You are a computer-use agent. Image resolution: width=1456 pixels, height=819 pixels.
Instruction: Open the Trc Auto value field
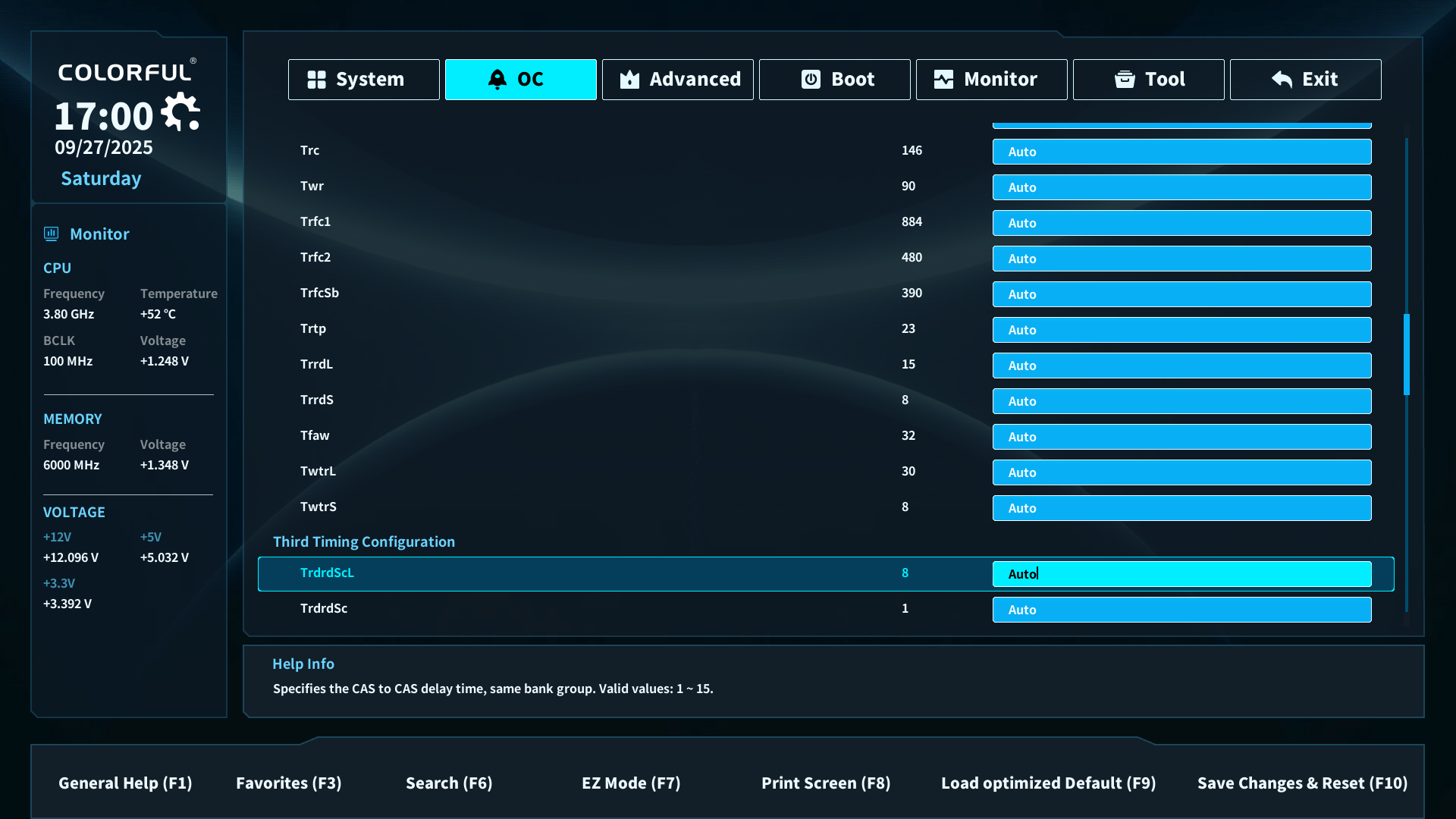tap(1181, 152)
